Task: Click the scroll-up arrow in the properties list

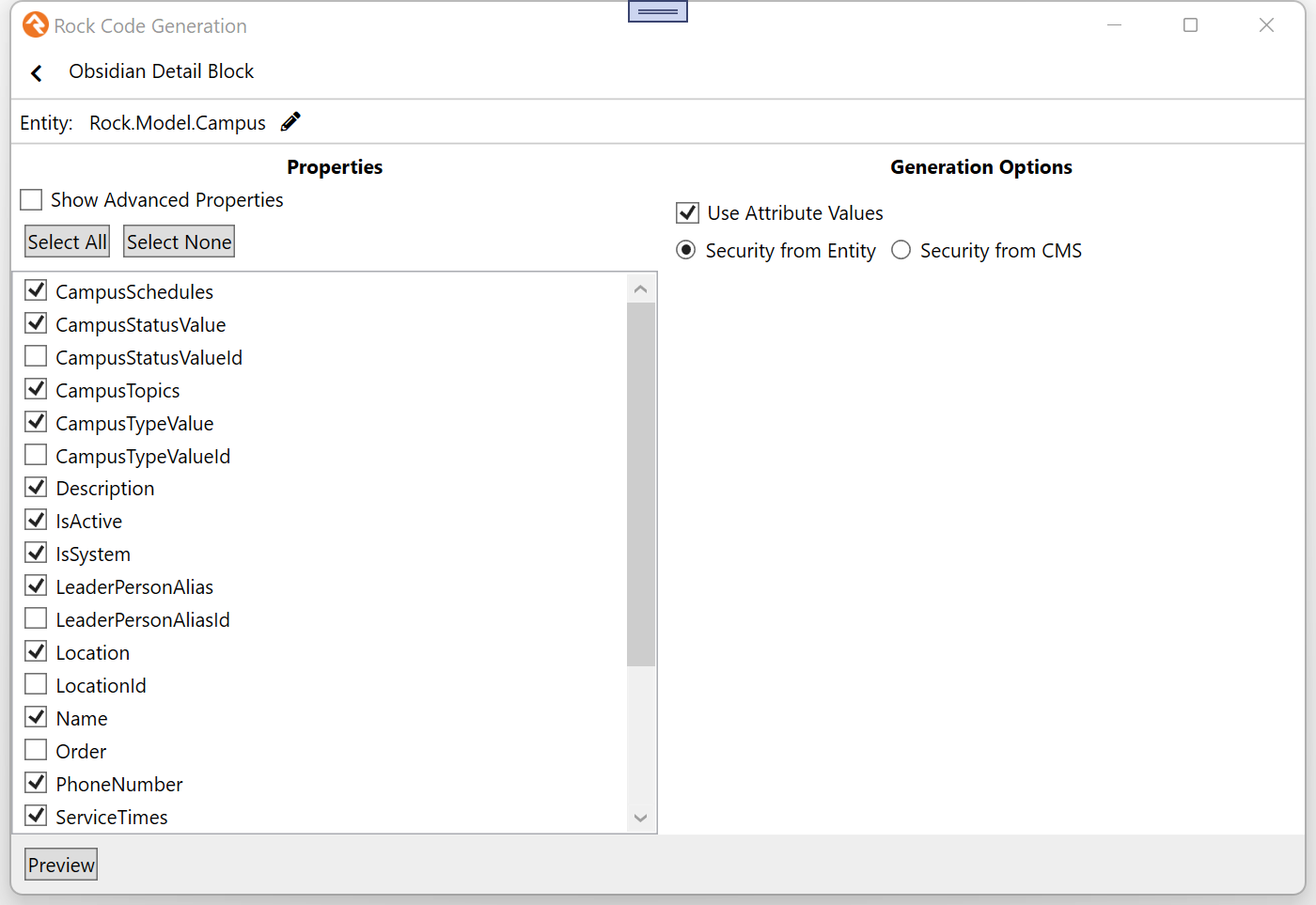Action: [641, 289]
